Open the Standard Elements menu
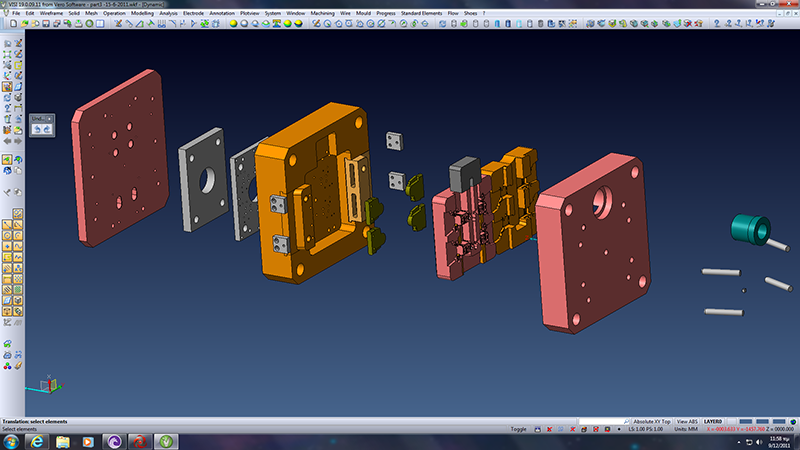Viewport: 800px width, 450px height. click(420, 13)
